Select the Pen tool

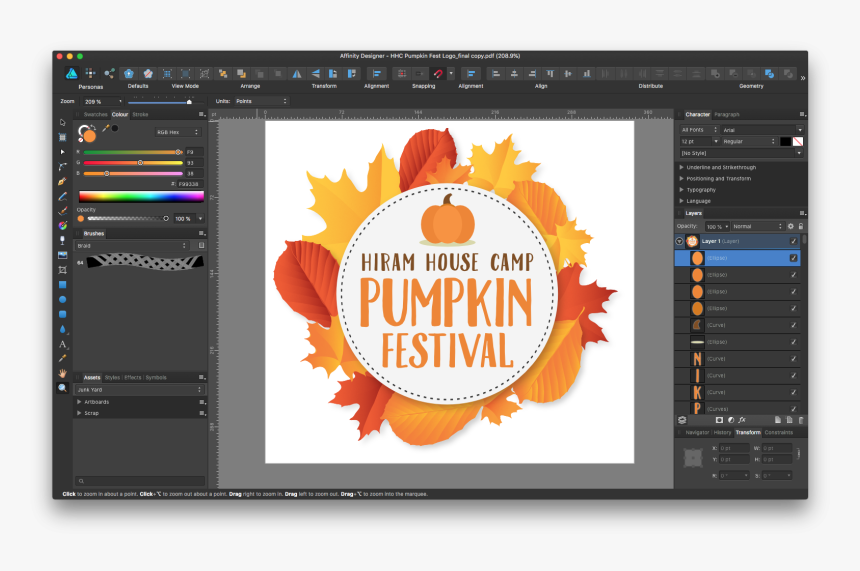point(63,181)
